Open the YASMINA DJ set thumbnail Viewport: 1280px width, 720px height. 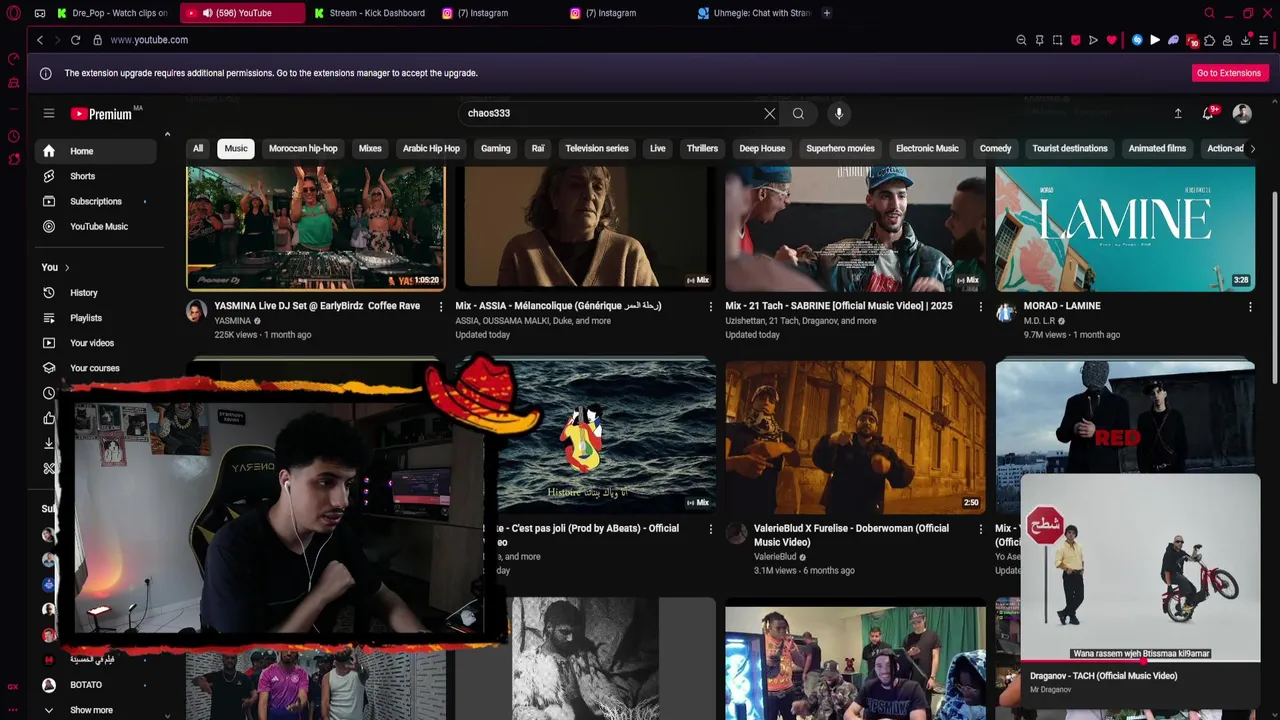point(316,229)
